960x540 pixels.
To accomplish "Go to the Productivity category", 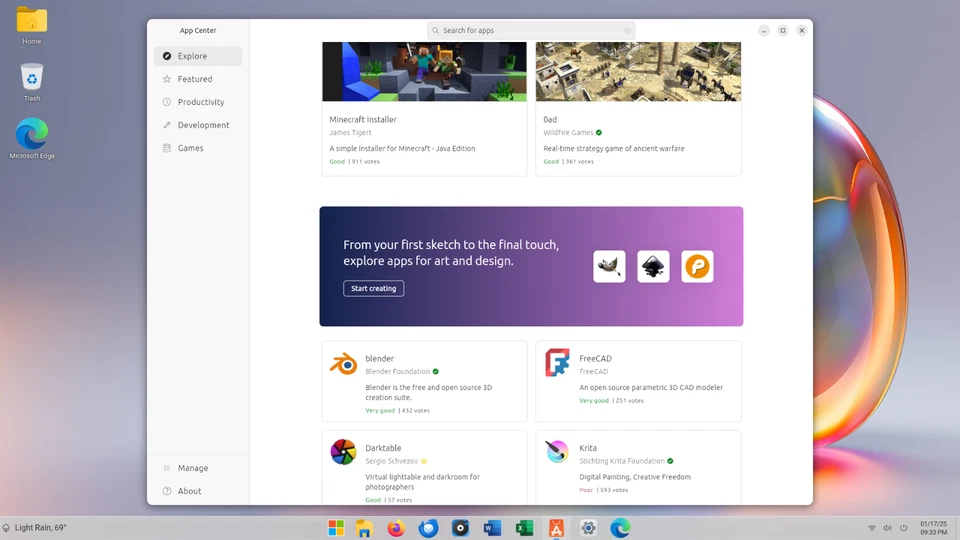I will pyautogui.click(x=198, y=102).
